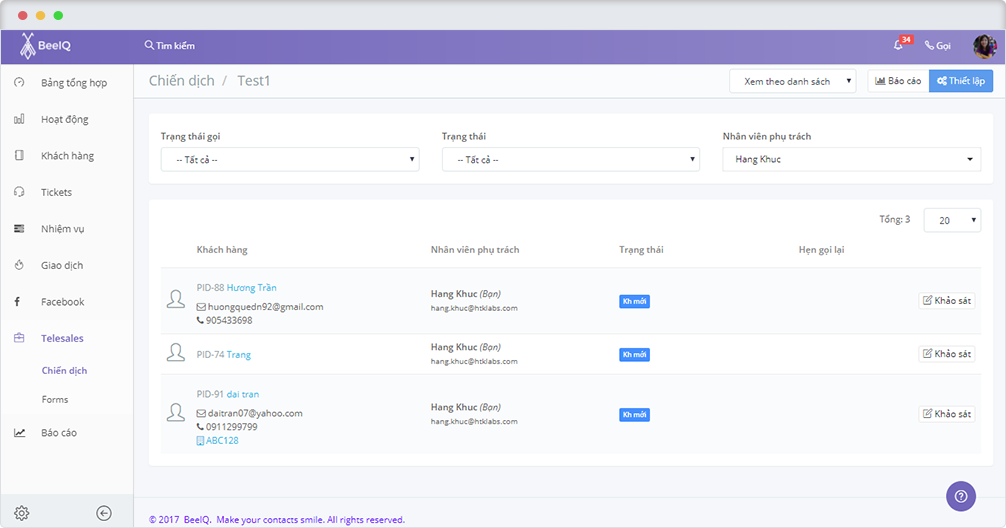Open customer link dai tran
Viewport: 1006px width, 528px height.
point(243,394)
